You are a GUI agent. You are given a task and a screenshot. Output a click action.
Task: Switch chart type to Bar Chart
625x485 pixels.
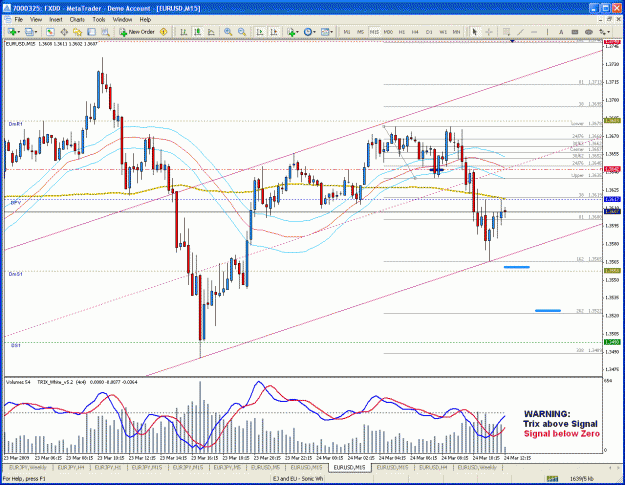click(x=184, y=32)
